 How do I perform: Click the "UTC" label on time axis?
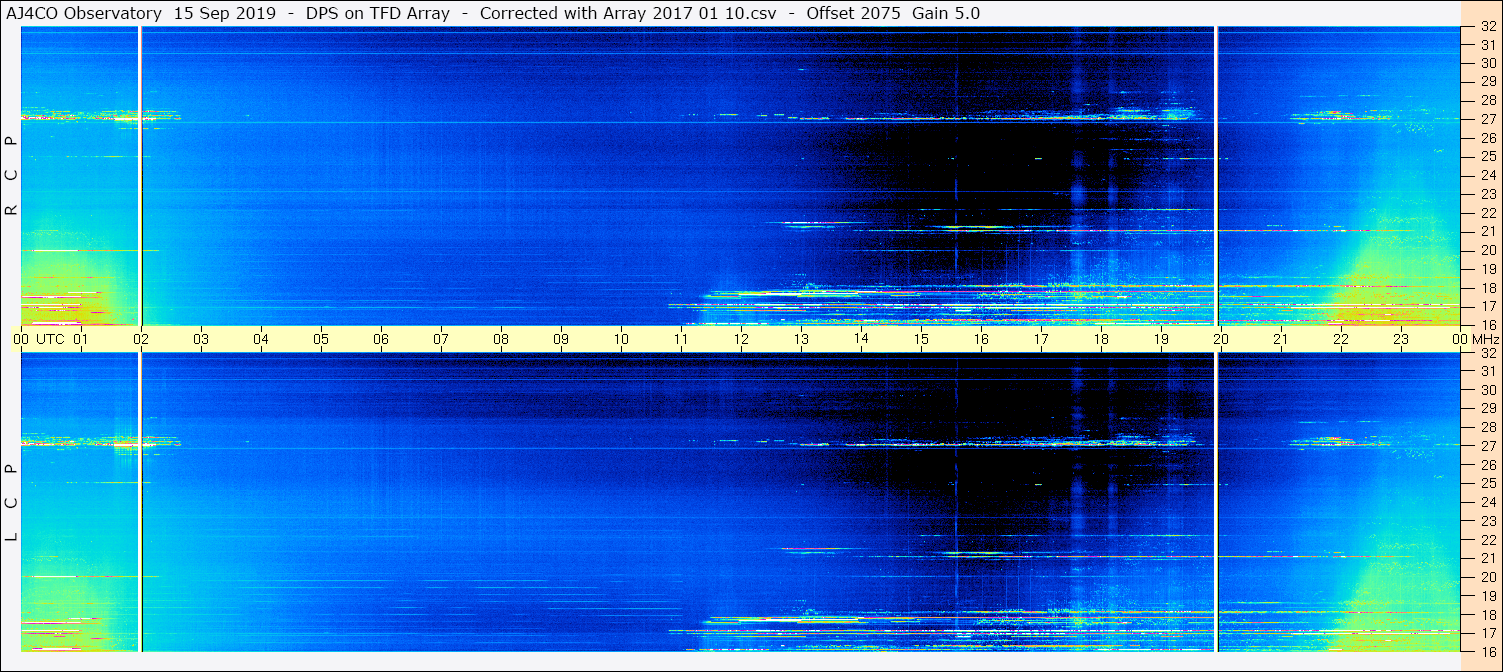tap(50, 339)
